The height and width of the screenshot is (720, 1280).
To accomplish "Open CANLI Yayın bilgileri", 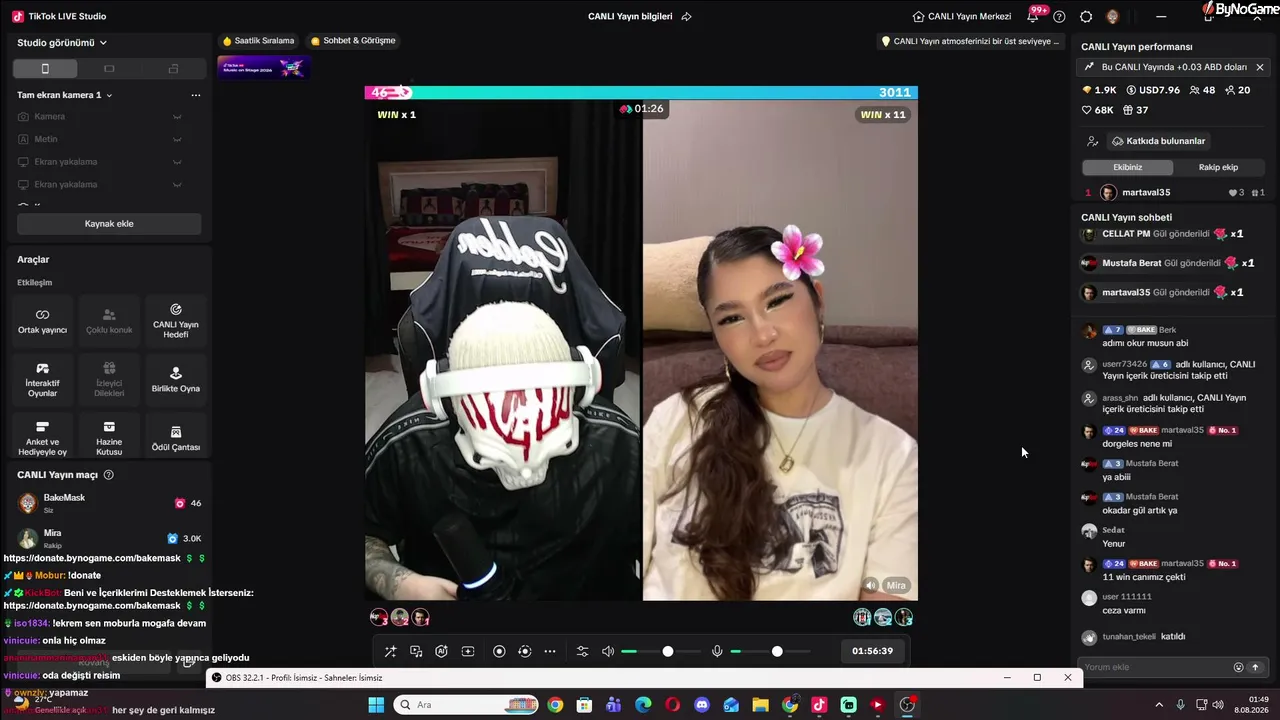I will click(630, 16).
